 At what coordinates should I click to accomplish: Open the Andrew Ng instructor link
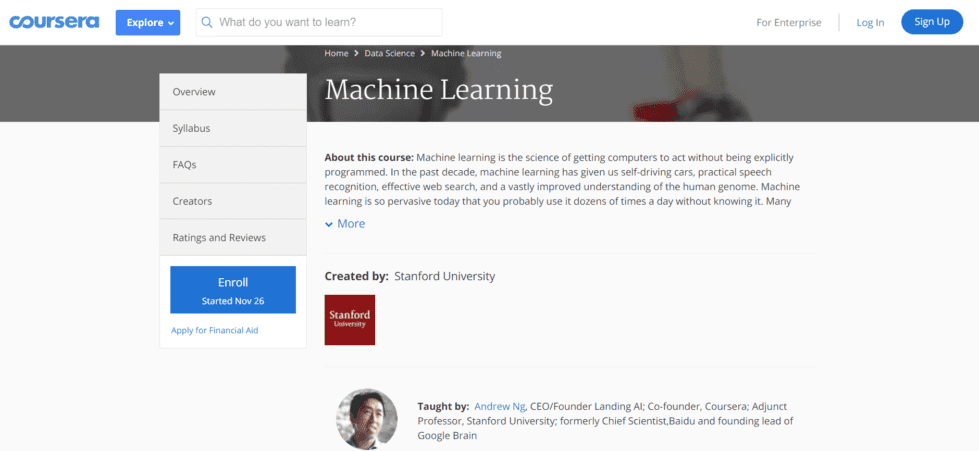pyautogui.click(x=499, y=406)
